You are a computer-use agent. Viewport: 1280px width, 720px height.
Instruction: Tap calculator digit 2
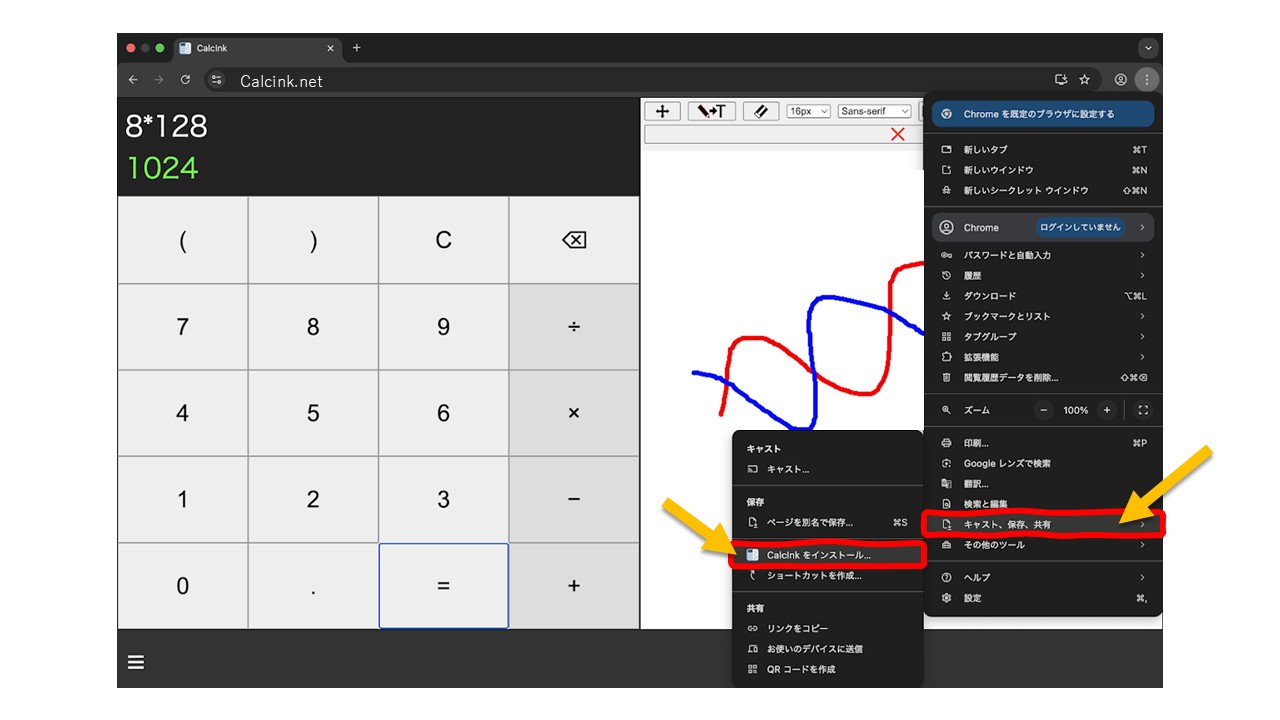[313, 499]
